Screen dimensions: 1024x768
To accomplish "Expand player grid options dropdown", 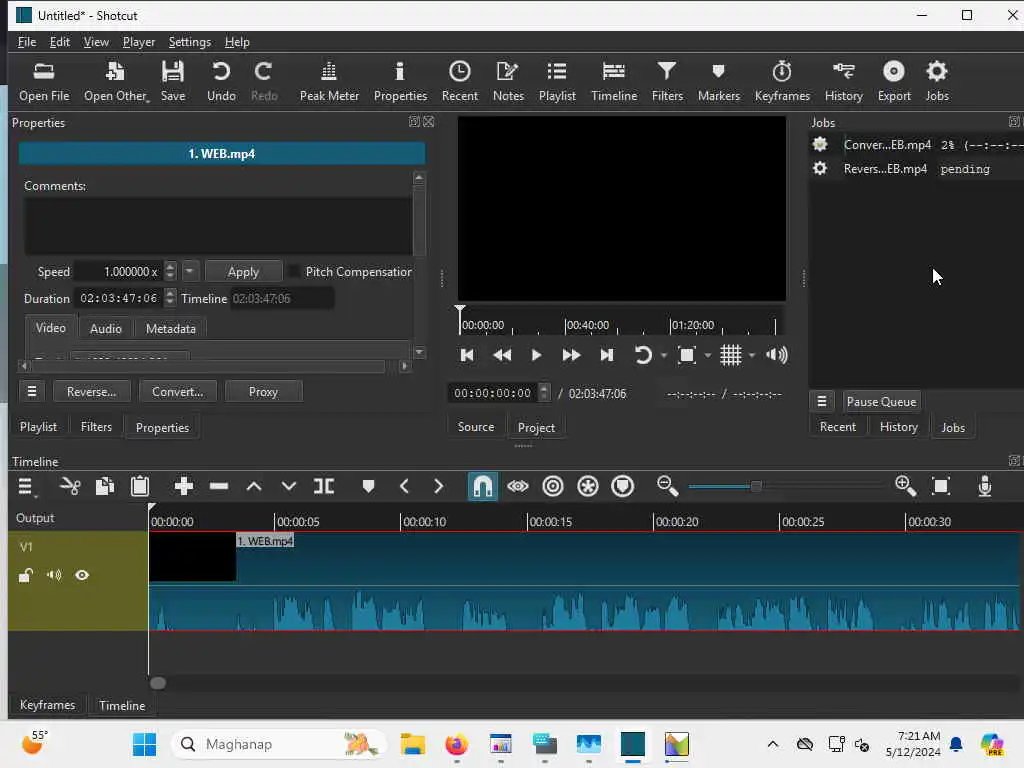I will pos(752,355).
